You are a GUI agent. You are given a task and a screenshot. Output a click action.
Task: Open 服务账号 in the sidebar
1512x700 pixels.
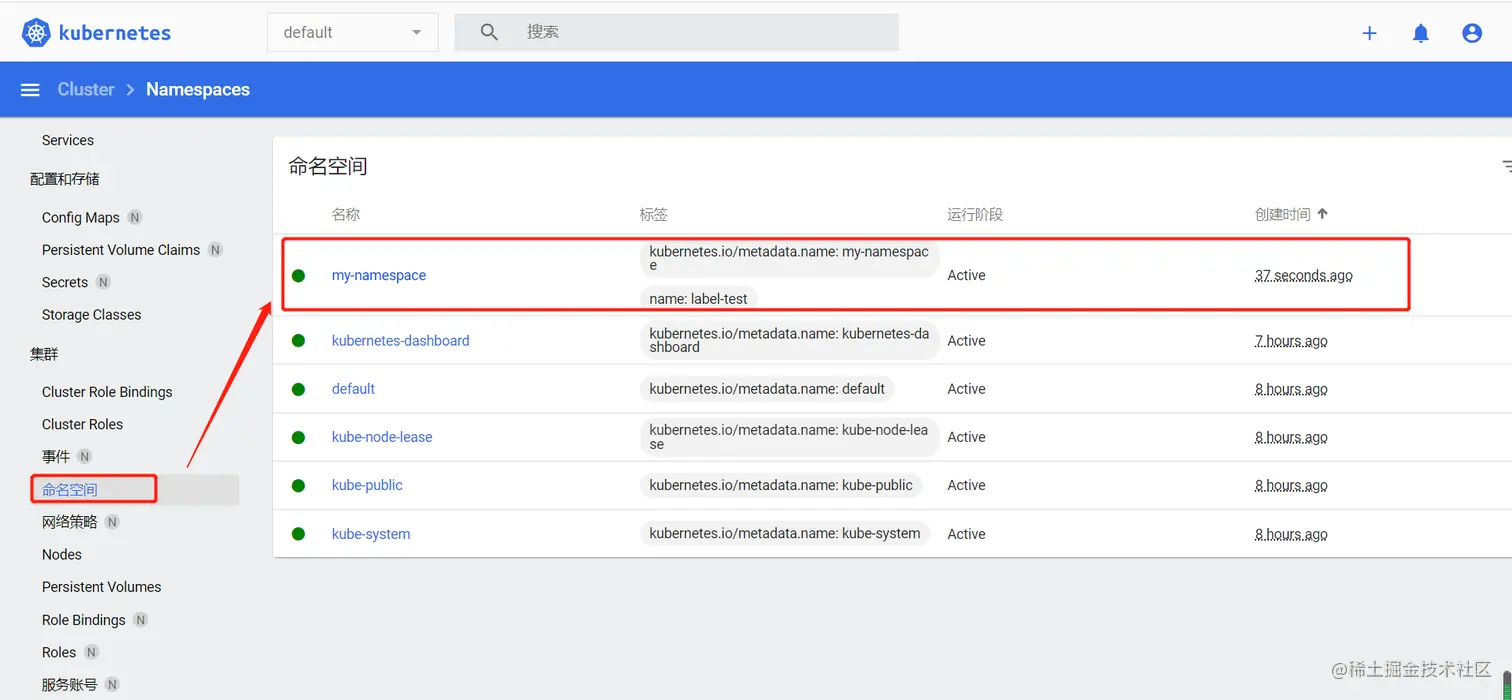[70, 685]
